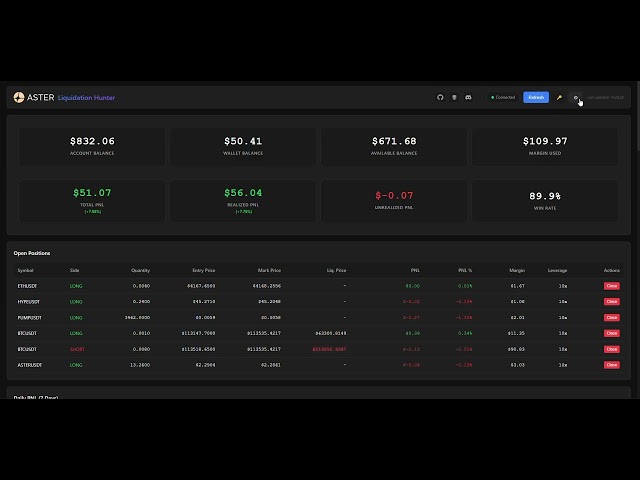Click the PNL % column header
The image size is (640, 480).
(465, 270)
